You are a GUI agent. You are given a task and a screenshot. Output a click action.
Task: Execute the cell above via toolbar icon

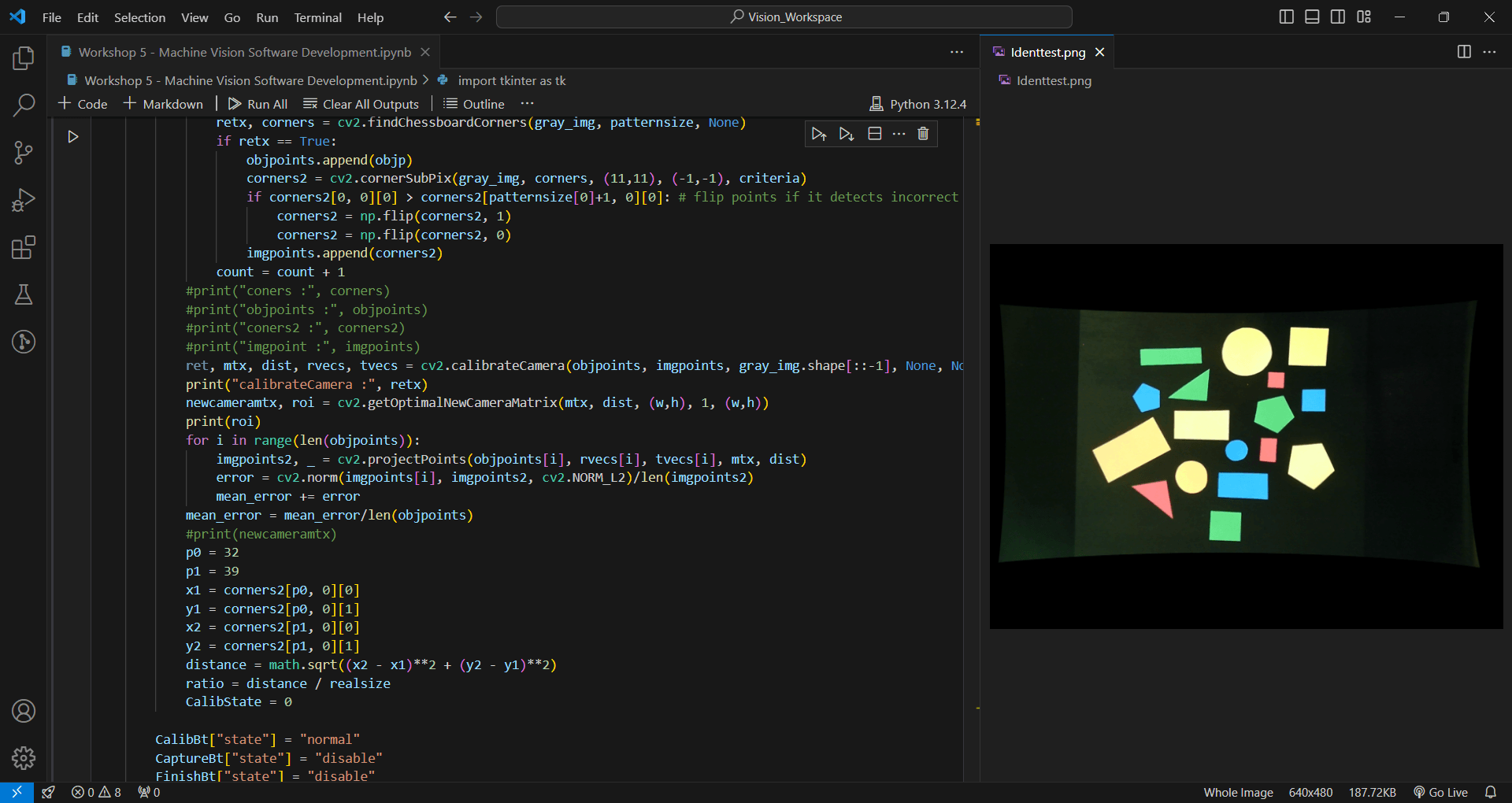tap(819, 133)
